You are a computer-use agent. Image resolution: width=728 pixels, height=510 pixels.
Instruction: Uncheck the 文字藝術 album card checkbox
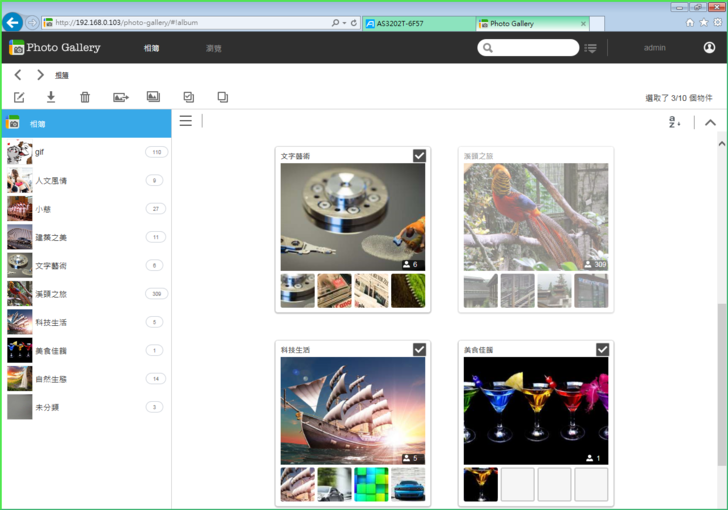[419, 156]
